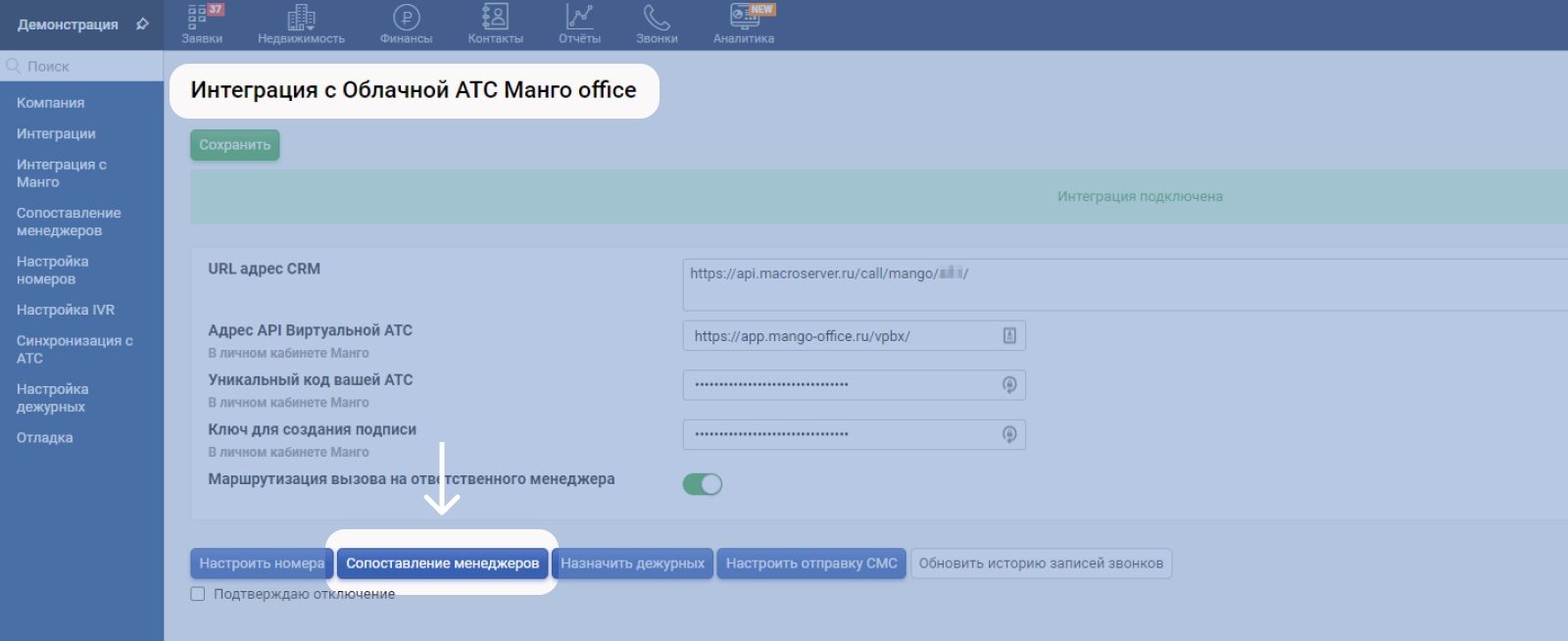
Task: Click key icon in Ключ для подписи field
Action: click(1008, 434)
